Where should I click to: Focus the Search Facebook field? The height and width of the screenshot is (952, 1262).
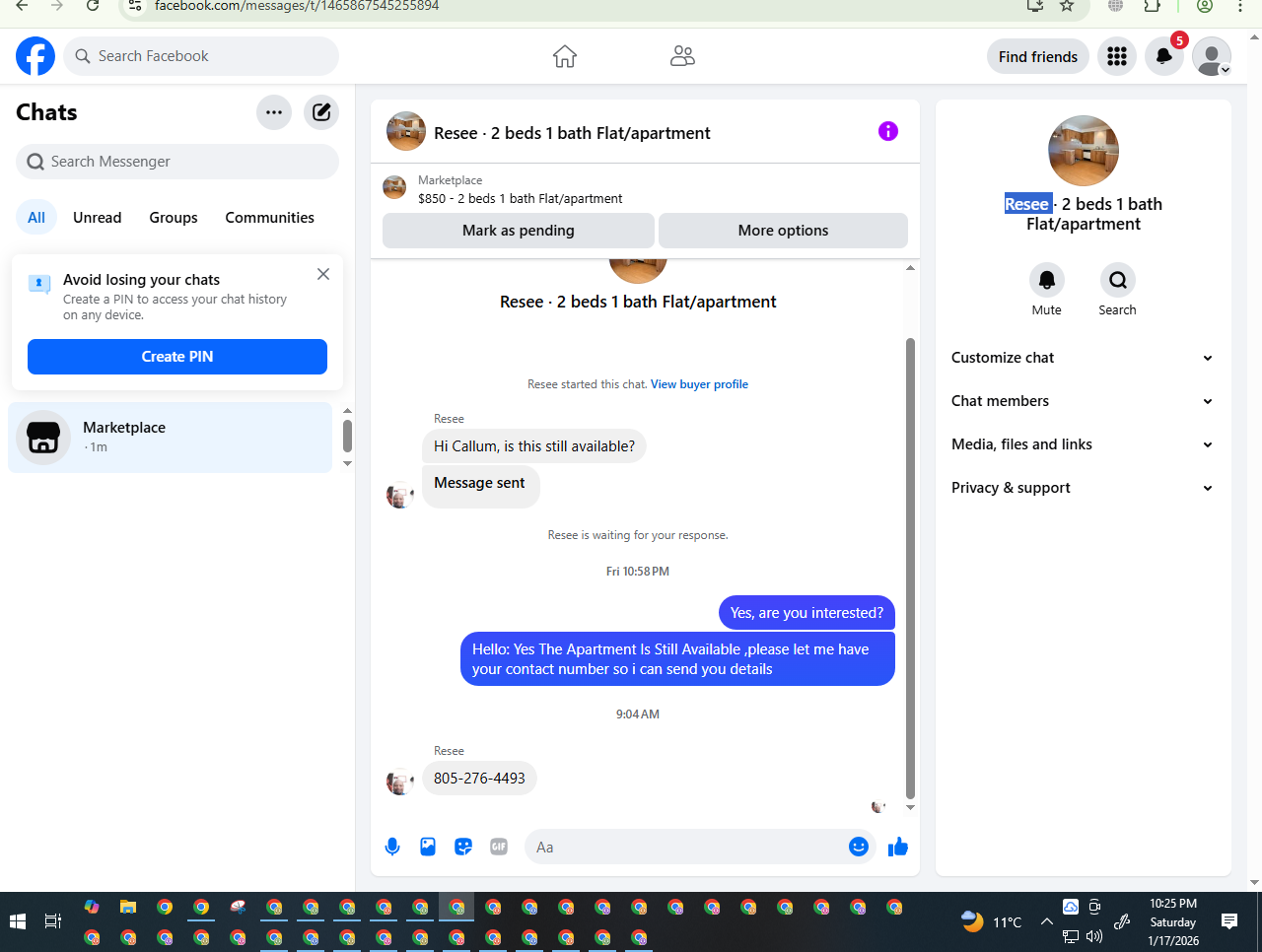click(201, 56)
